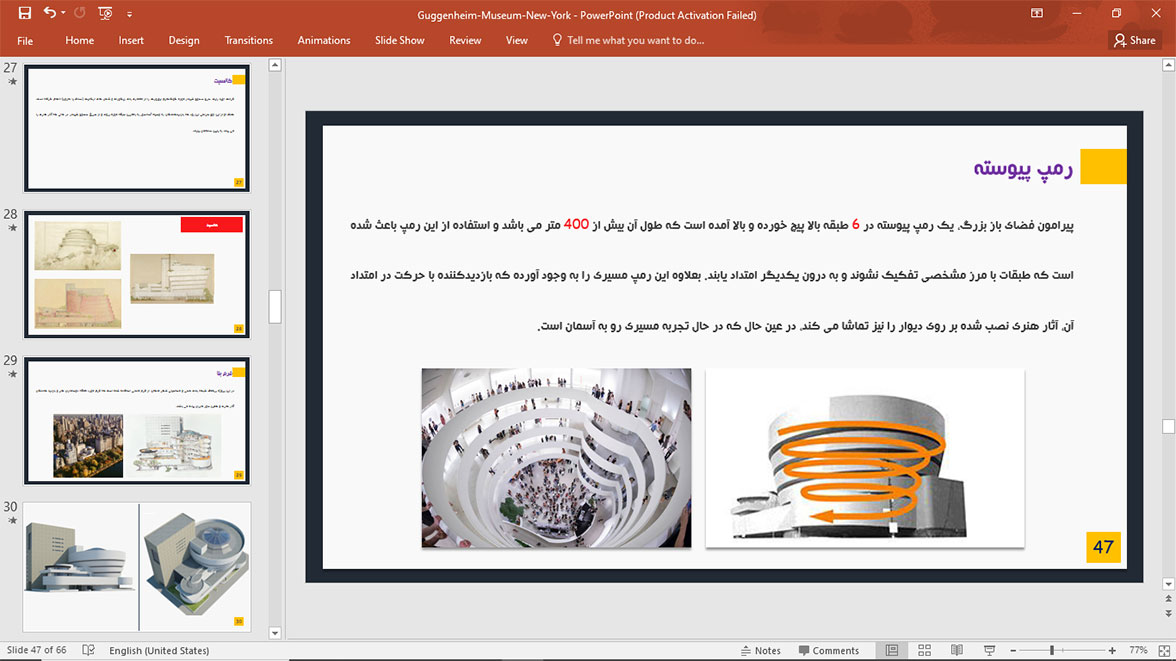The image size is (1176, 661).
Task: Select the museum interior atrium photo
Action: 556,458
